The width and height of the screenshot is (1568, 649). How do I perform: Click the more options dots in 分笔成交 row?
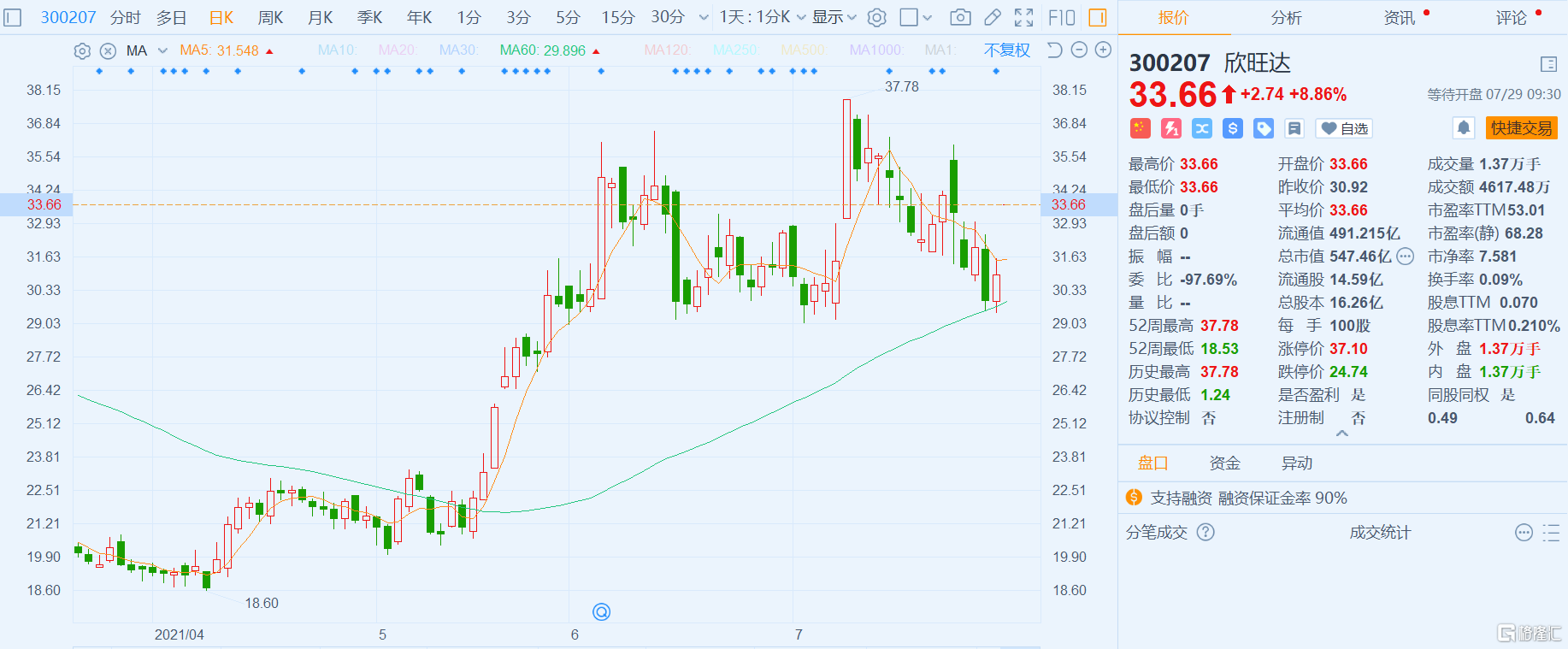1524,533
